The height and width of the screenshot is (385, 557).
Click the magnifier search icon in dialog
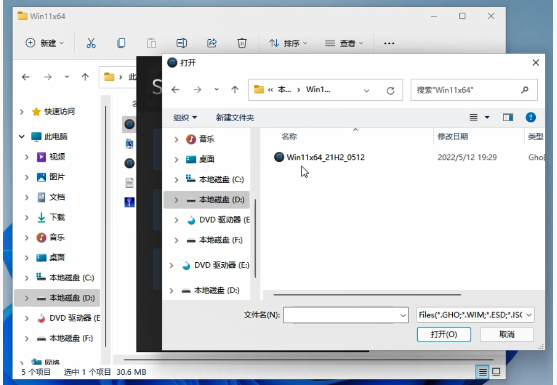[525, 90]
